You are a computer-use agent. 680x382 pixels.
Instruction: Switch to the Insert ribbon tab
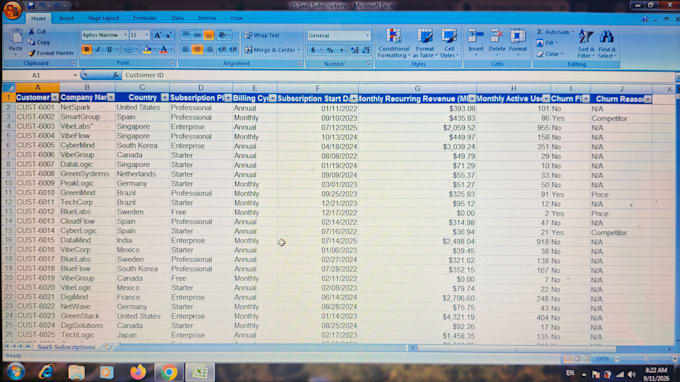pyautogui.click(x=66, y=18)
